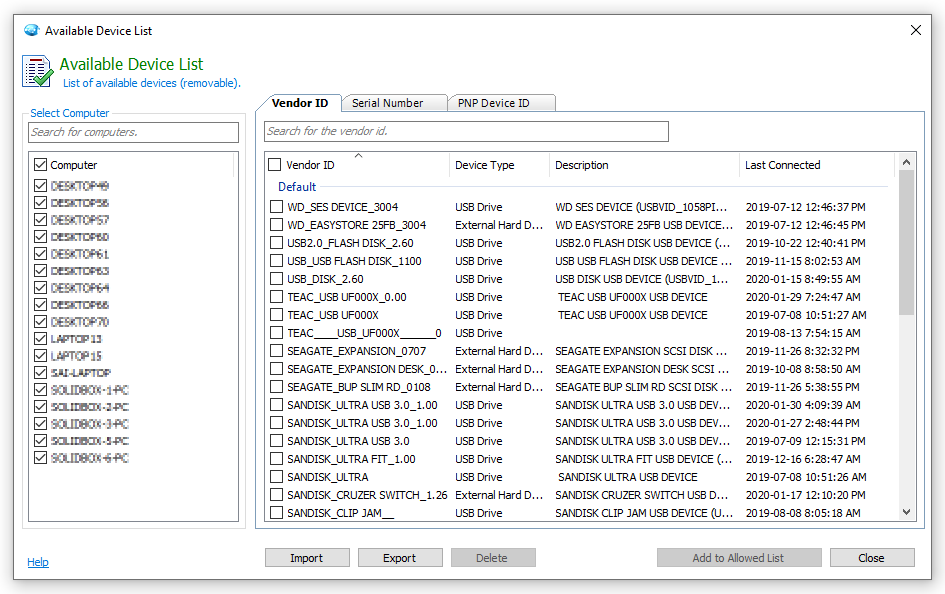Check the TEAC_USB UF000X_0.00 checkbox
The image size is (945, 594).
click(x=277, y=296)
